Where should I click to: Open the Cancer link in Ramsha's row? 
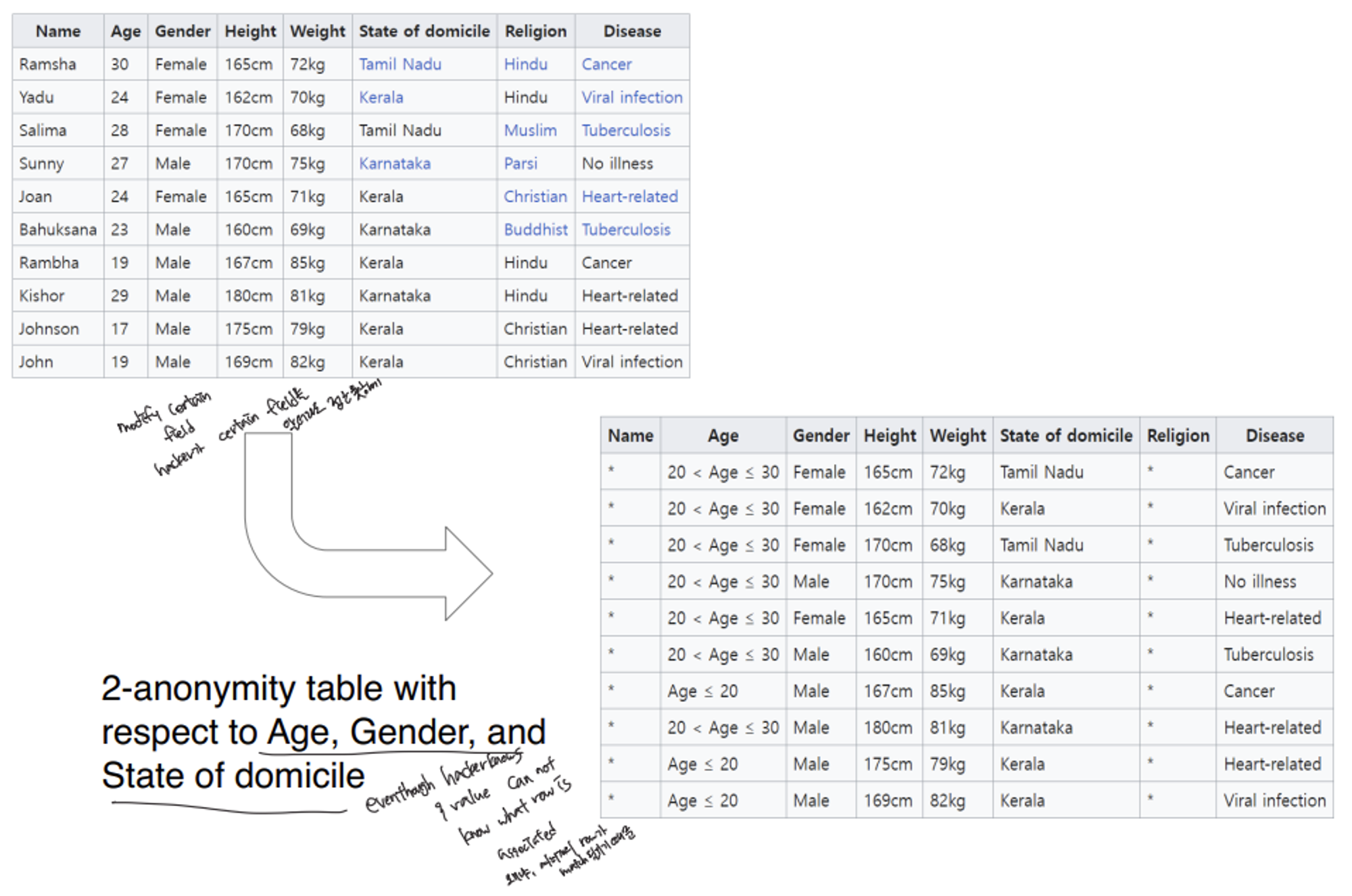(606, 64)
